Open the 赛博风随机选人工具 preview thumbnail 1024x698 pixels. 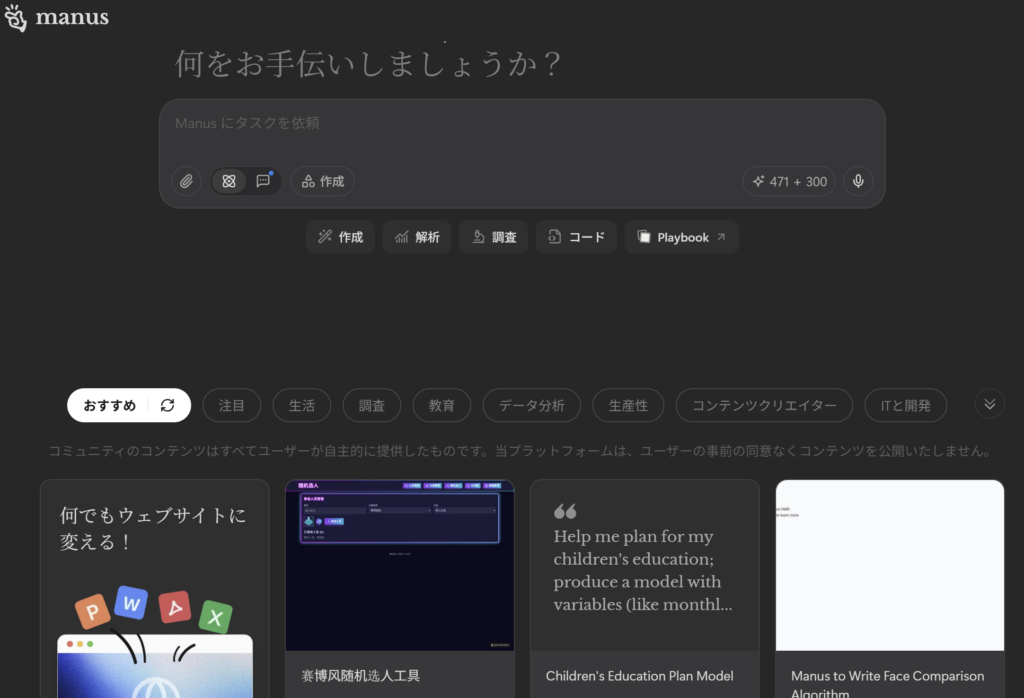[x=400, y=565]
